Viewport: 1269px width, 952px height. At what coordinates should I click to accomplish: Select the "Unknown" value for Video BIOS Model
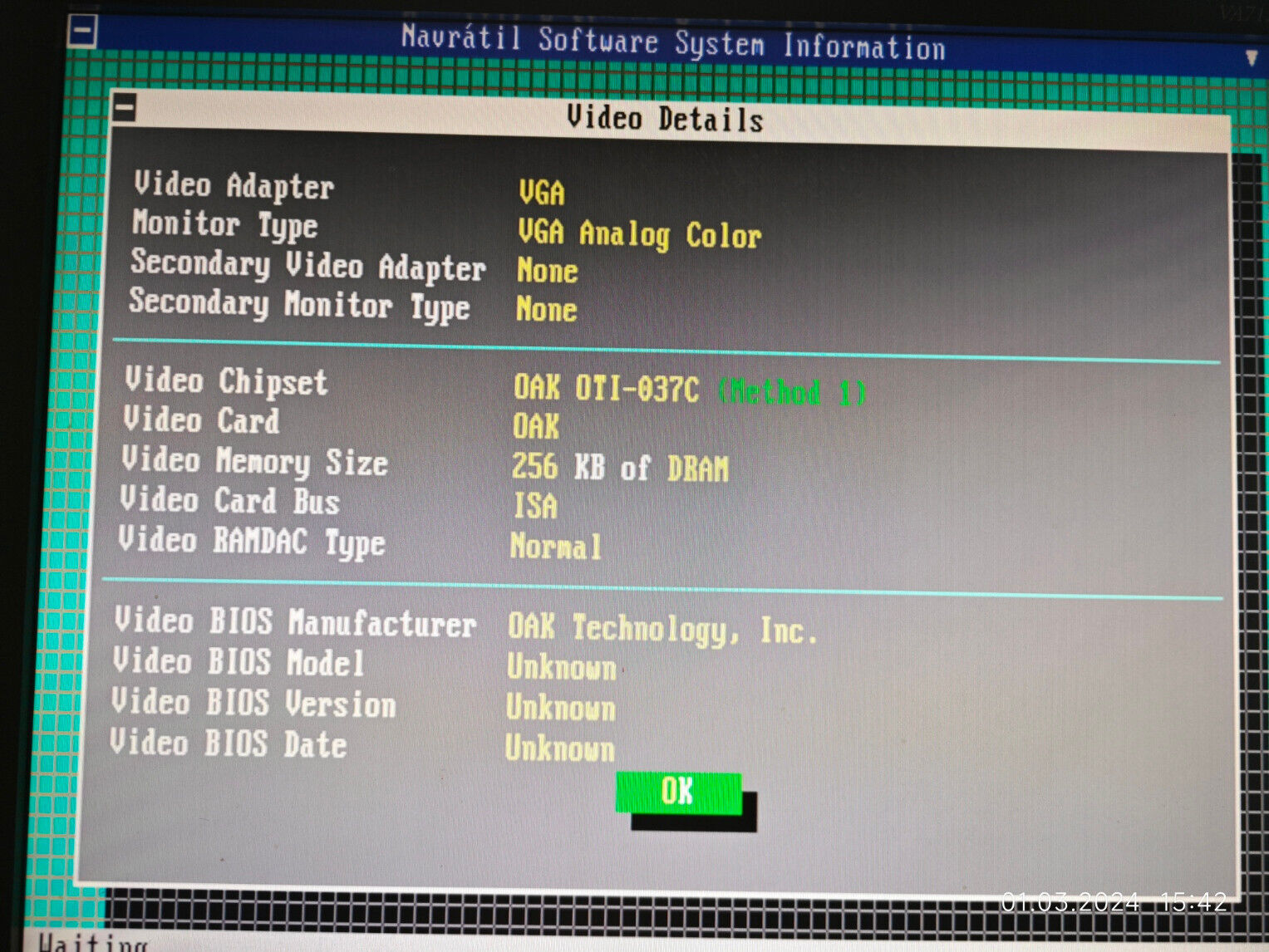562,668
